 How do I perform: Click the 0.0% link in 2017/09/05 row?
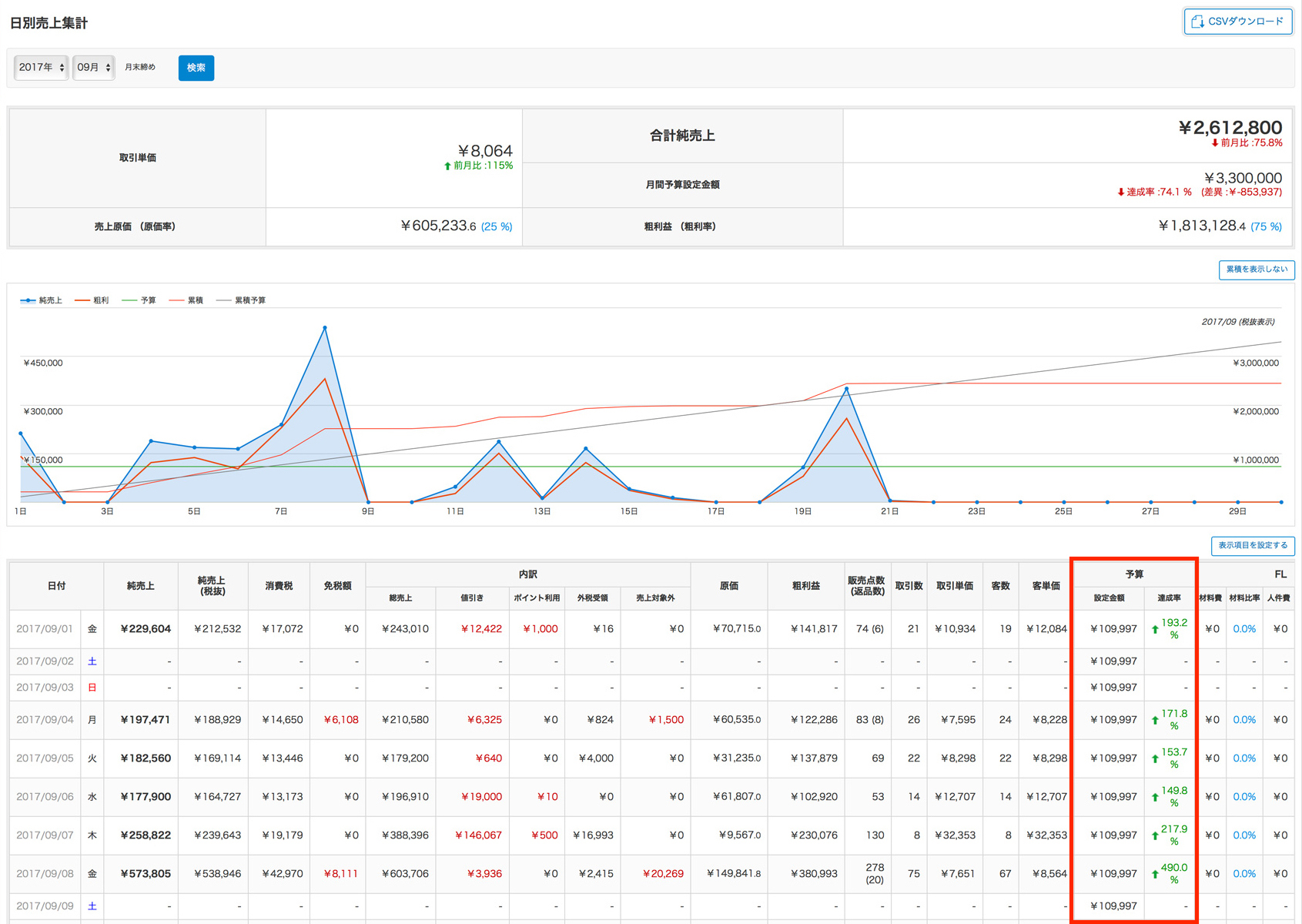coord(1244,758)
